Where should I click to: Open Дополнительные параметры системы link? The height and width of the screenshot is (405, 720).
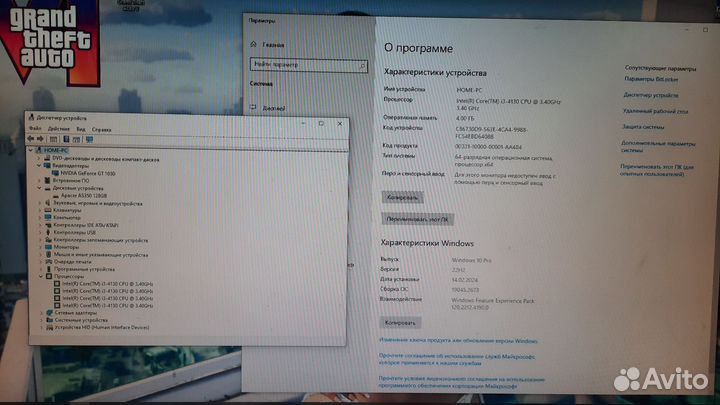coord(658,146)
